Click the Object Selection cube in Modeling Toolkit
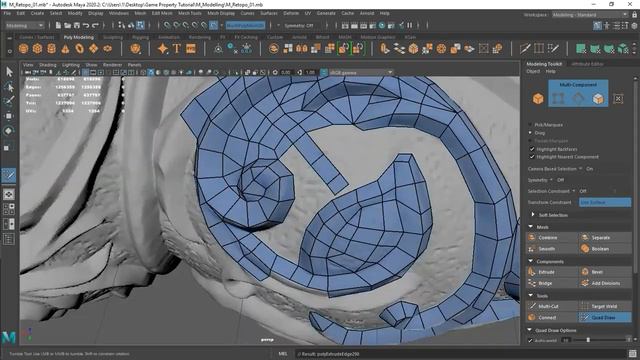This screenshot has height=360, width=640. pos(538,98)
